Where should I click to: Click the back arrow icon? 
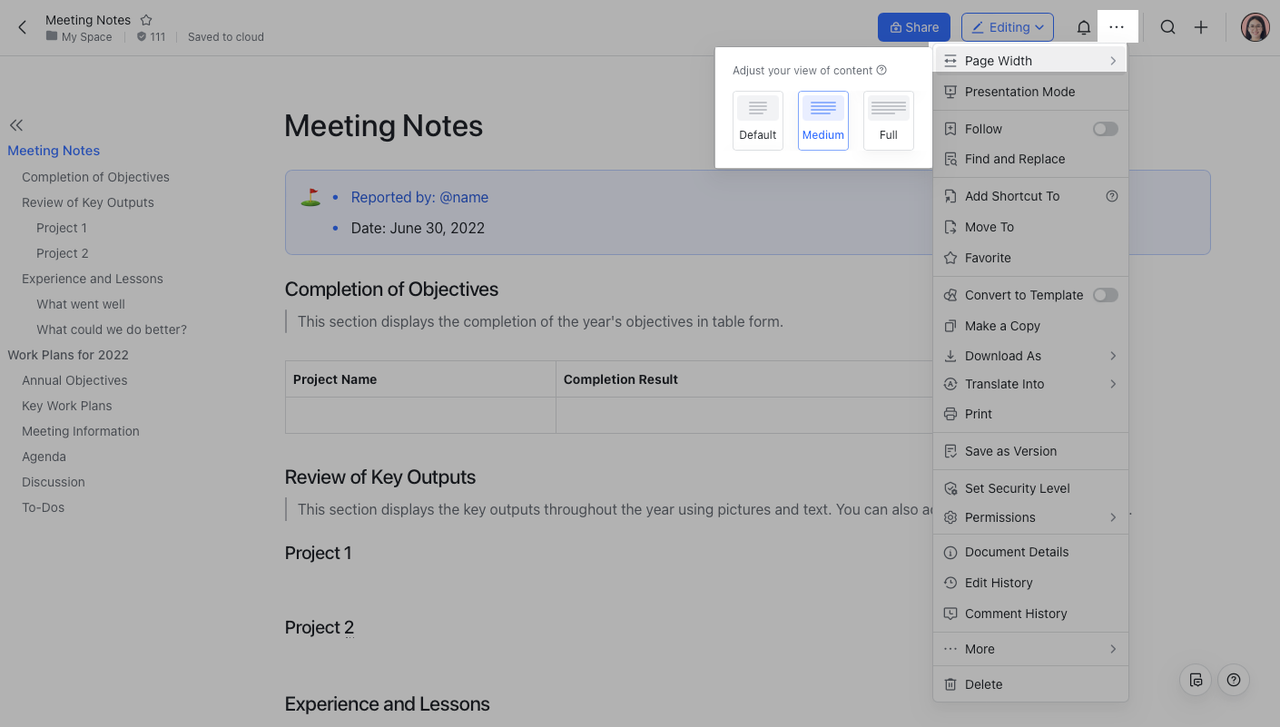point(22,28)
